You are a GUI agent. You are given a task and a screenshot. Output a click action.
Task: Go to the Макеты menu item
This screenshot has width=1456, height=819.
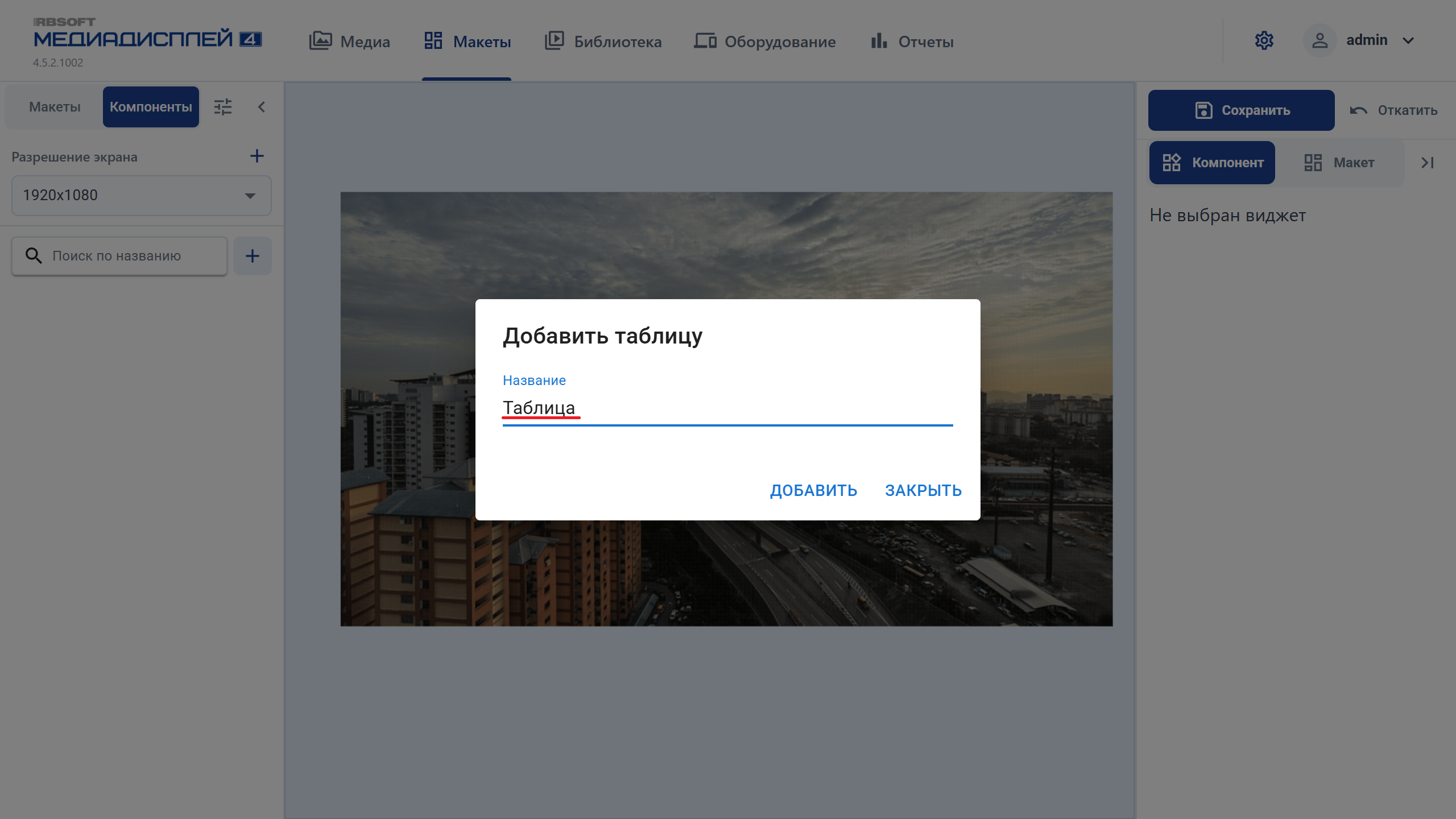467,41
